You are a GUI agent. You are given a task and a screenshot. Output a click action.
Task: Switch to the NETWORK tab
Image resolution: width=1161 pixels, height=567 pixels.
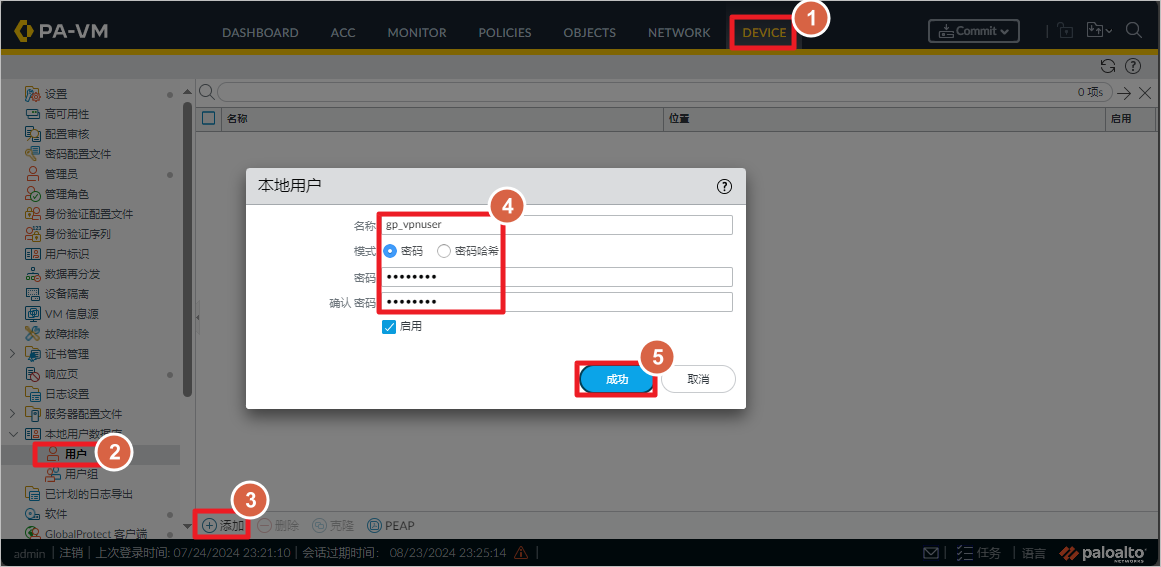tap(679, 33)
